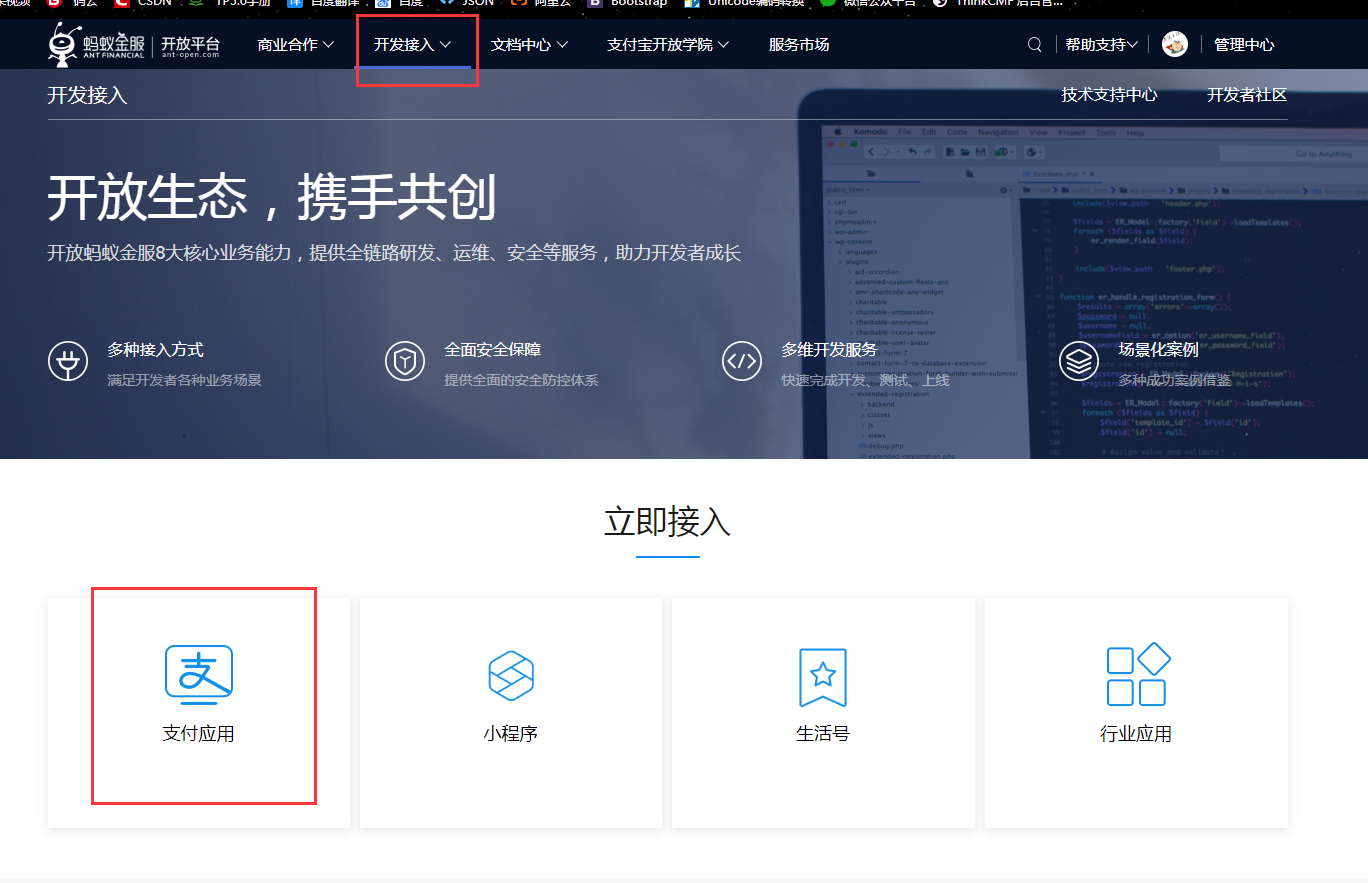Image resolution: width=1368 pixels, height=883 pixels.
Task: Expand the 文档中心 menu
Action: click(x=529, y=45)
